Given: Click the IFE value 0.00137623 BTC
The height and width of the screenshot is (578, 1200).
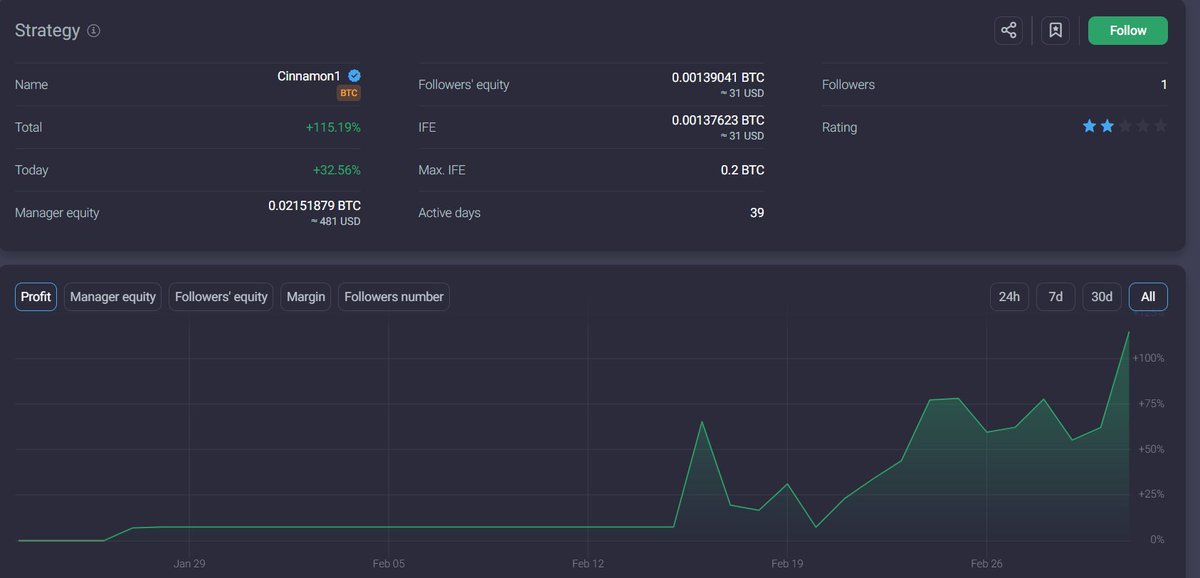Looking at the screenshot, I should [x=718, y=120].
